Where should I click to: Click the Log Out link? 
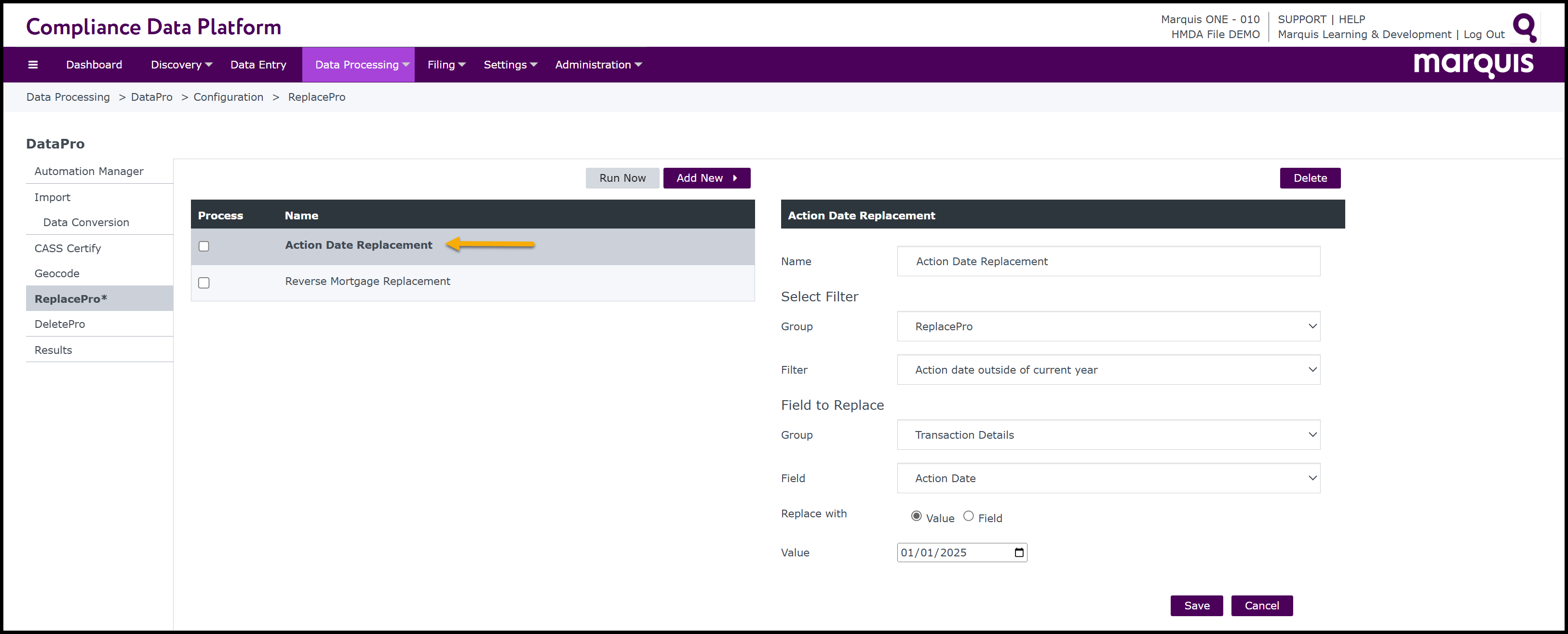click(1484, 35)
